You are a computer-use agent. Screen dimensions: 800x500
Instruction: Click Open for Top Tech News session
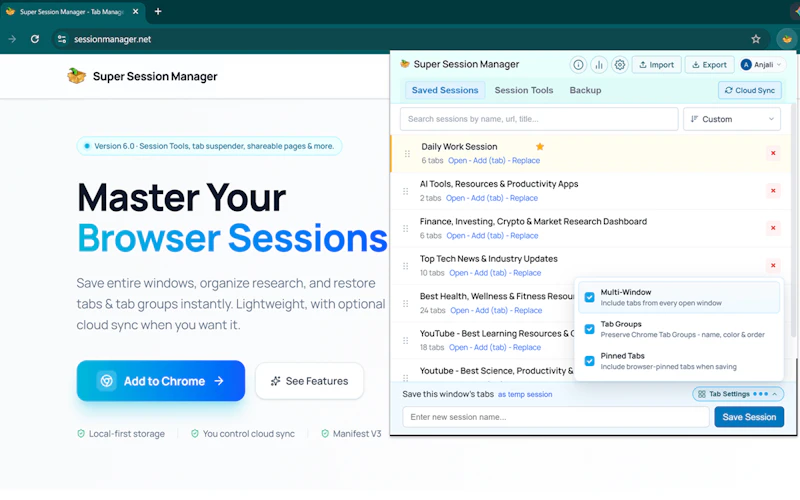(459, 273)
